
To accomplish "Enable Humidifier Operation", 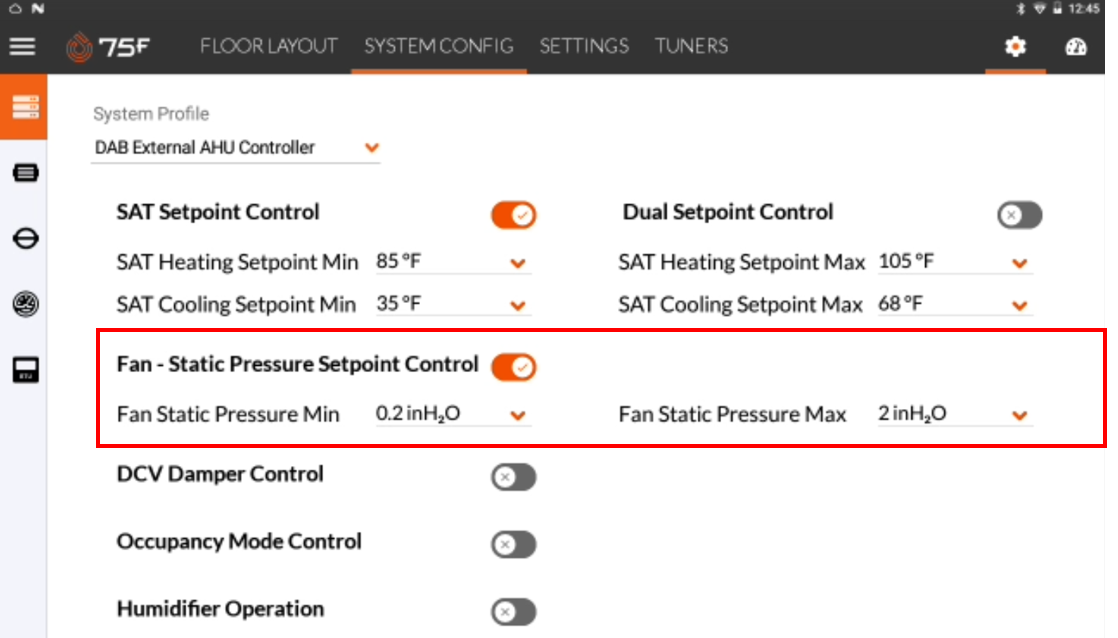I will pyautogui.click(x=512, y=611).
